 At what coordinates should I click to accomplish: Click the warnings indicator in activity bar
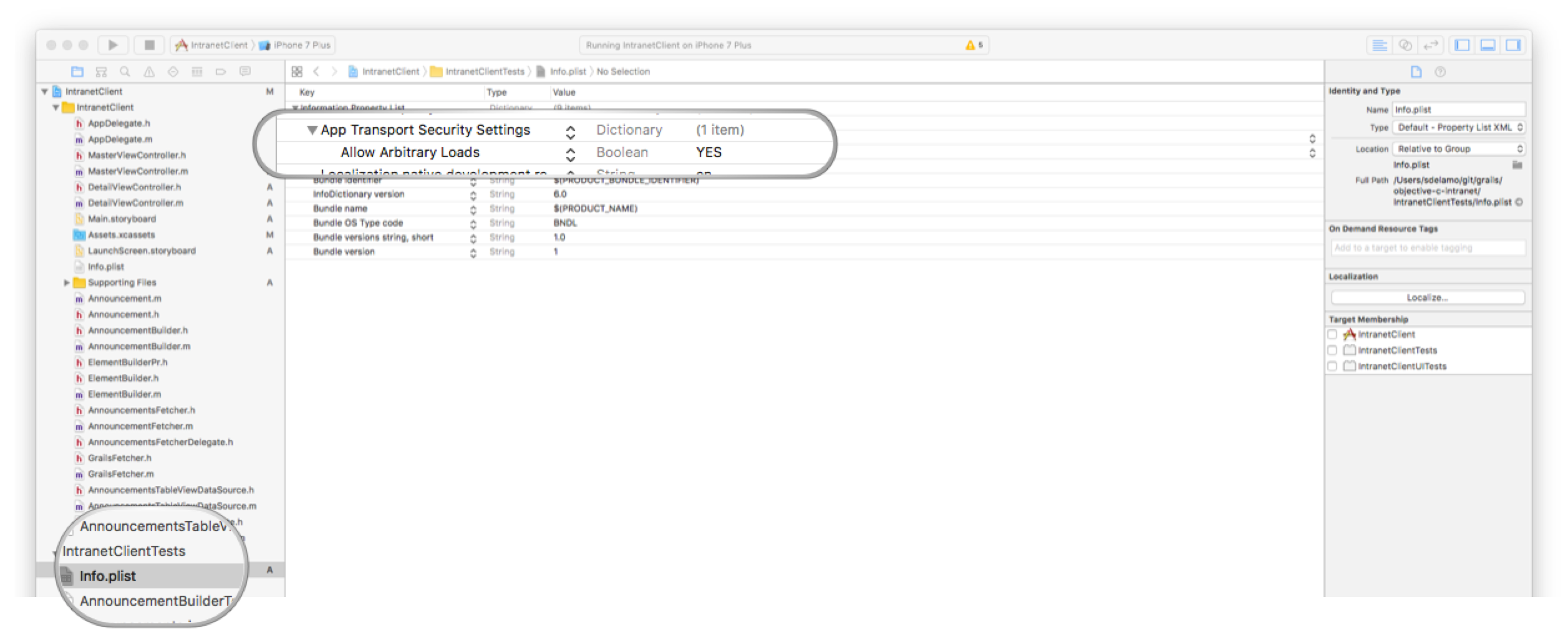974,45
